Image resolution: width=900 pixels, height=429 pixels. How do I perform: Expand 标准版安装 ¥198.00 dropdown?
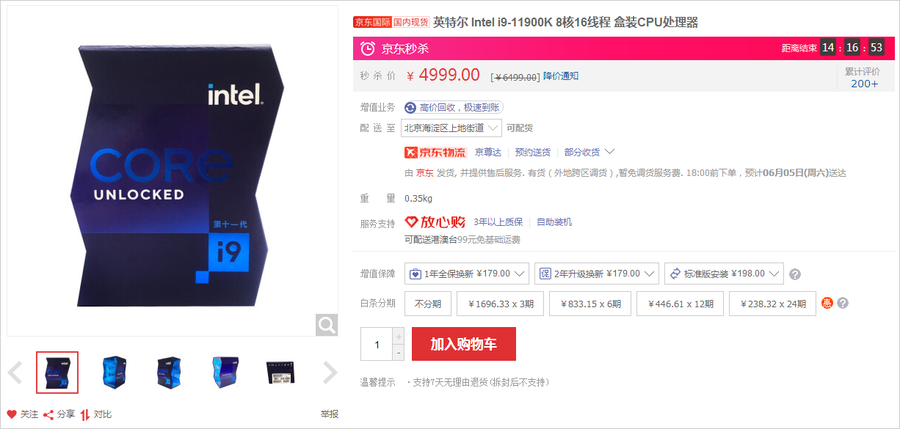point(724,274)
